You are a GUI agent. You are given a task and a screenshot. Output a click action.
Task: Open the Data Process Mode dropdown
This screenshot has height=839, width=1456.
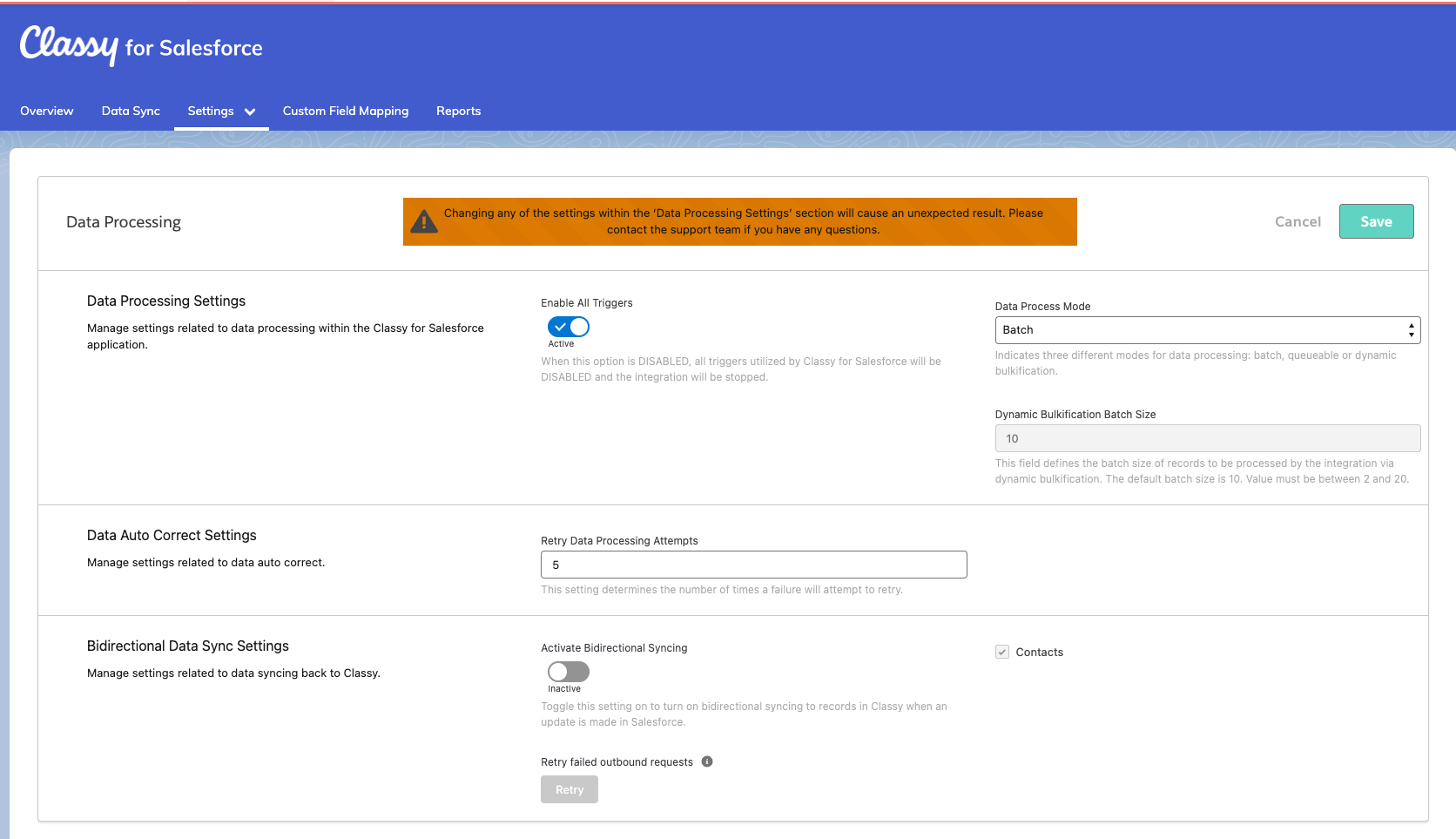click(x=1208, y=330)
